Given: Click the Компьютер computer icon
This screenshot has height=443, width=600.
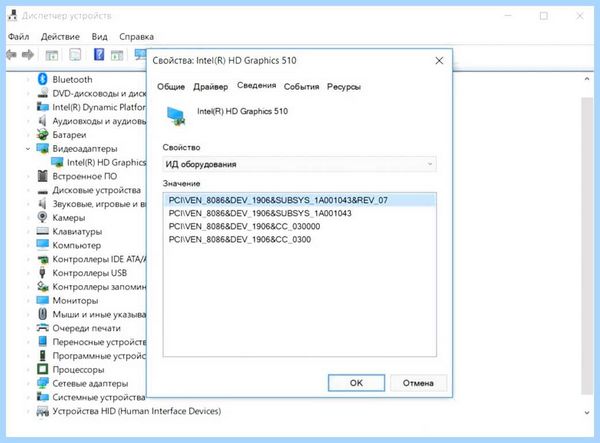Looking at the screenshot, I should click(42, 244).
